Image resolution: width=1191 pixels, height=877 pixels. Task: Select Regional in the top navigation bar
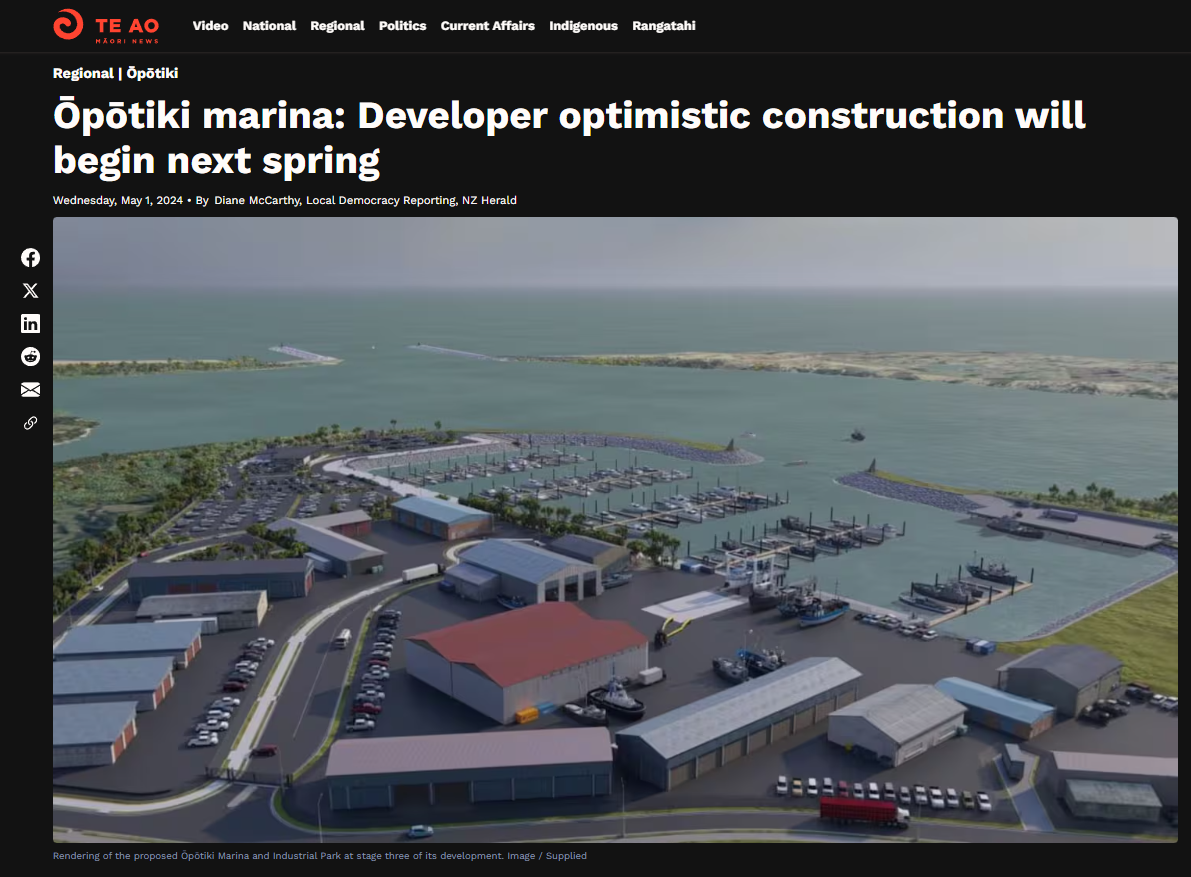tap(337, 26)
